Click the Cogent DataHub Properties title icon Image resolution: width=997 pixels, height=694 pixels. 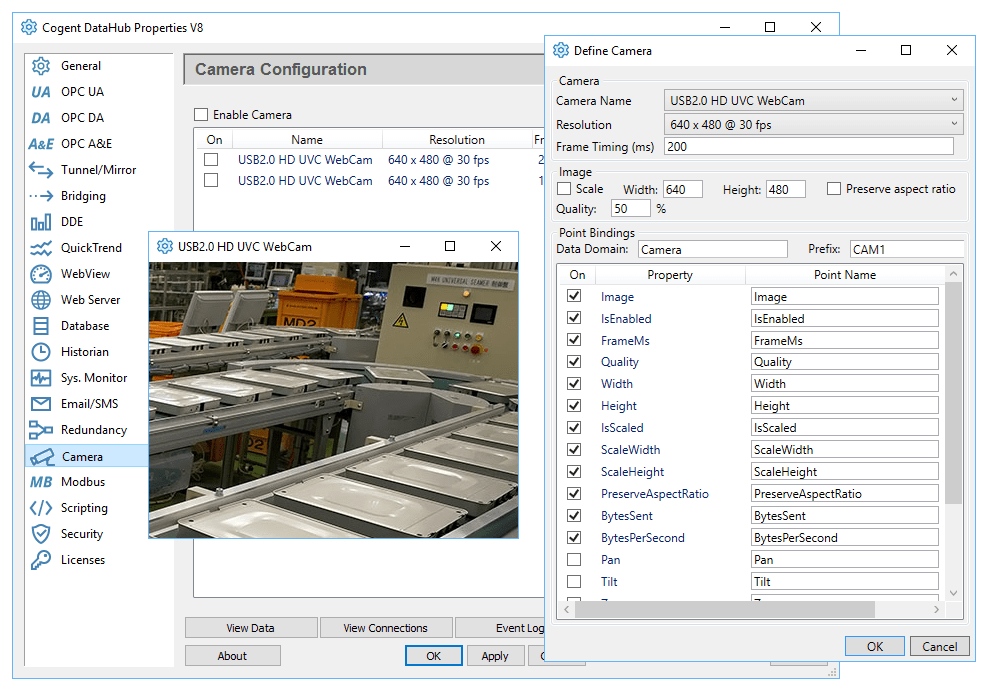click(x=29, y=27)
